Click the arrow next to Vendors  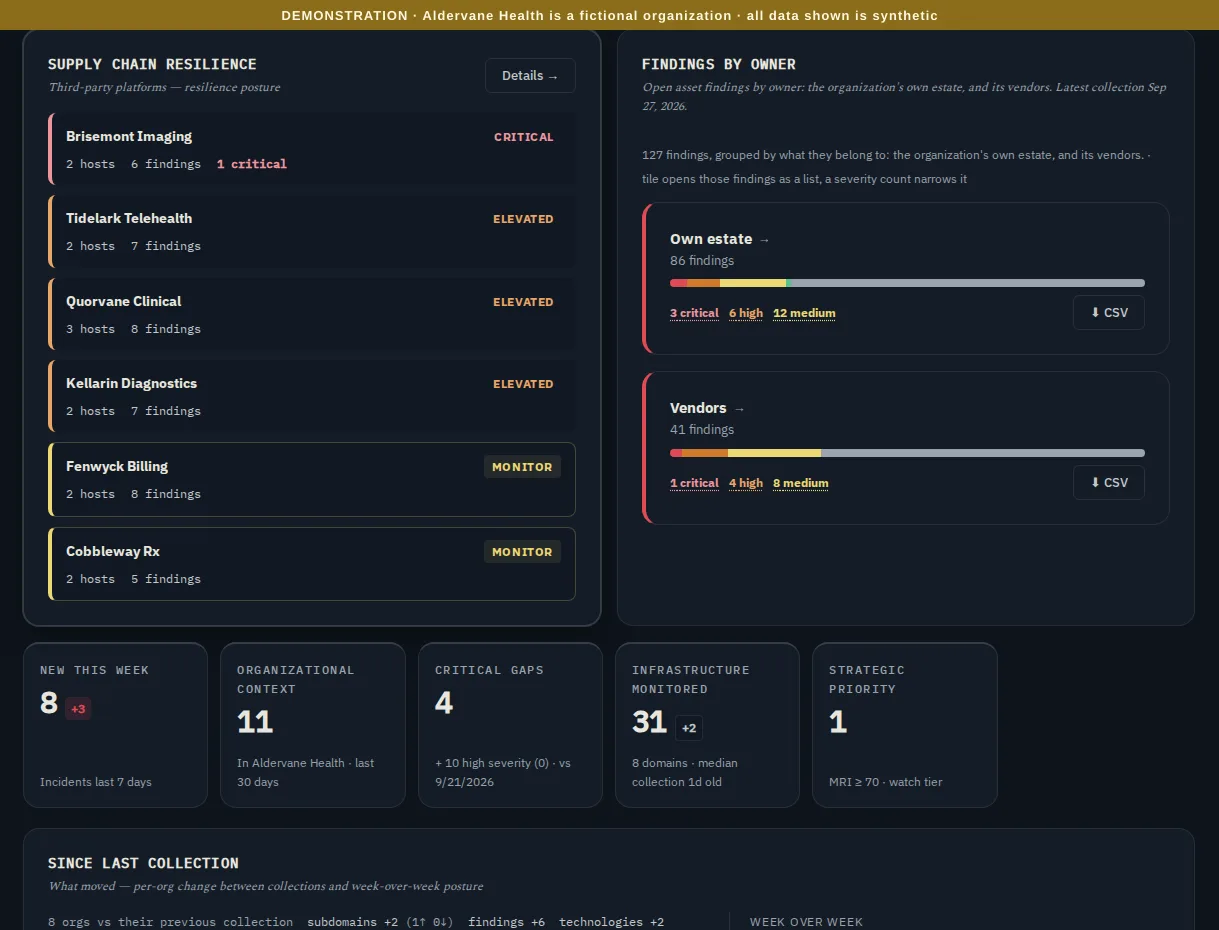[740, 409]
